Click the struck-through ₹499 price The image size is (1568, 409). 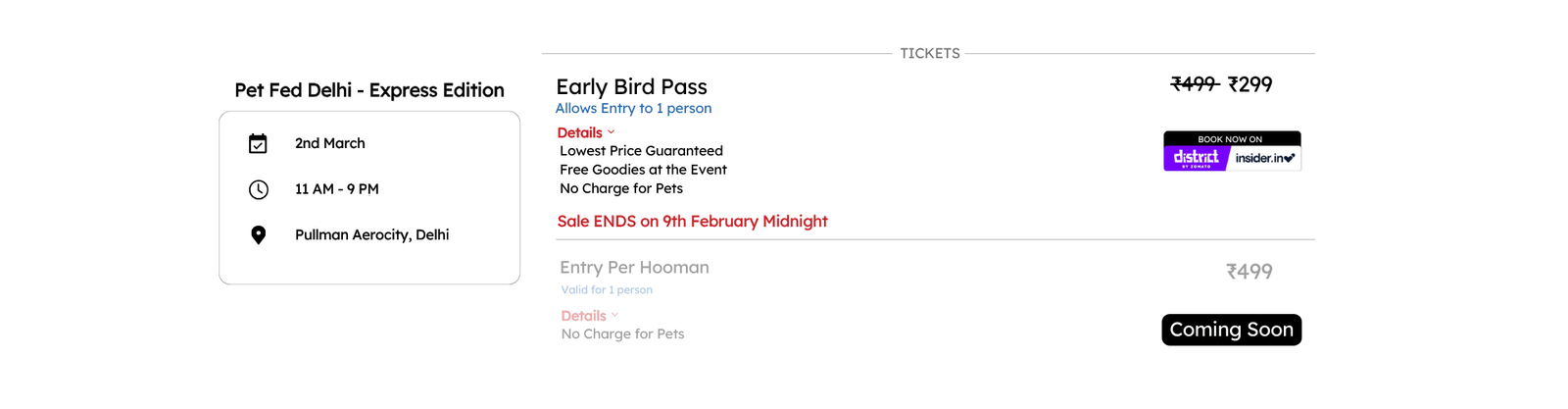[1195, 84]
